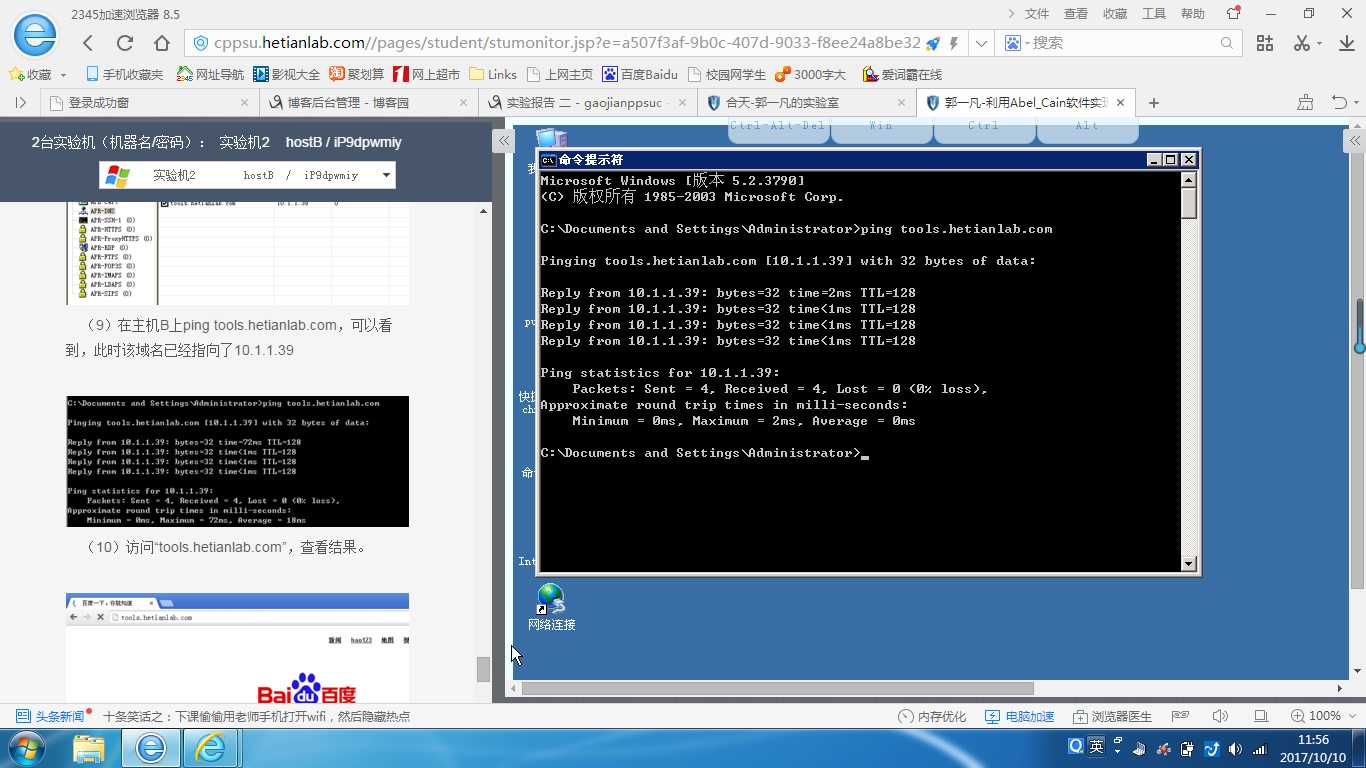The height and width of the screenshot is (768, 1366).
Task: Open the 2345 browser logo menu
Action: [34, 36]
